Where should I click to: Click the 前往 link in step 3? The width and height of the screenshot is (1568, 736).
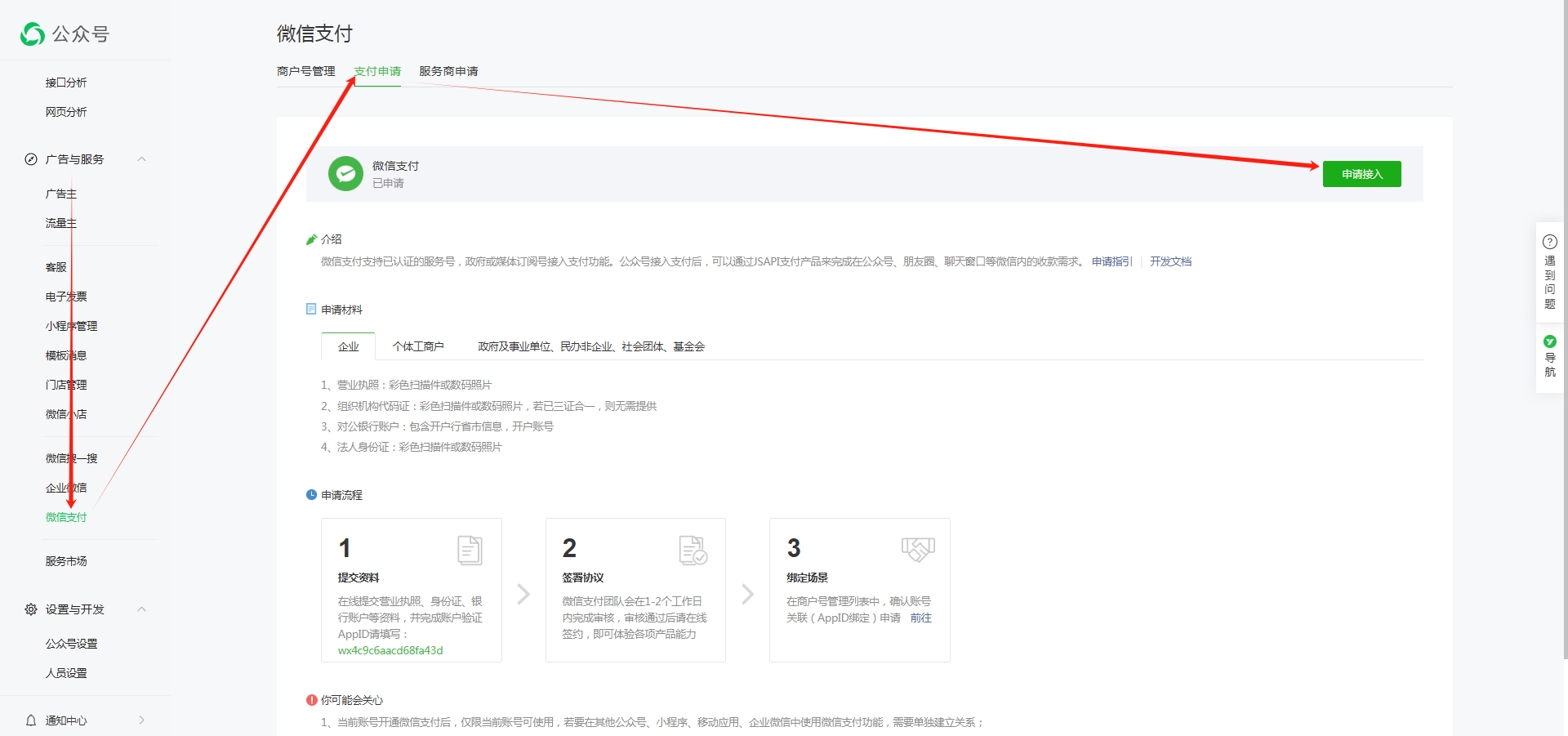tap(921, 618)
